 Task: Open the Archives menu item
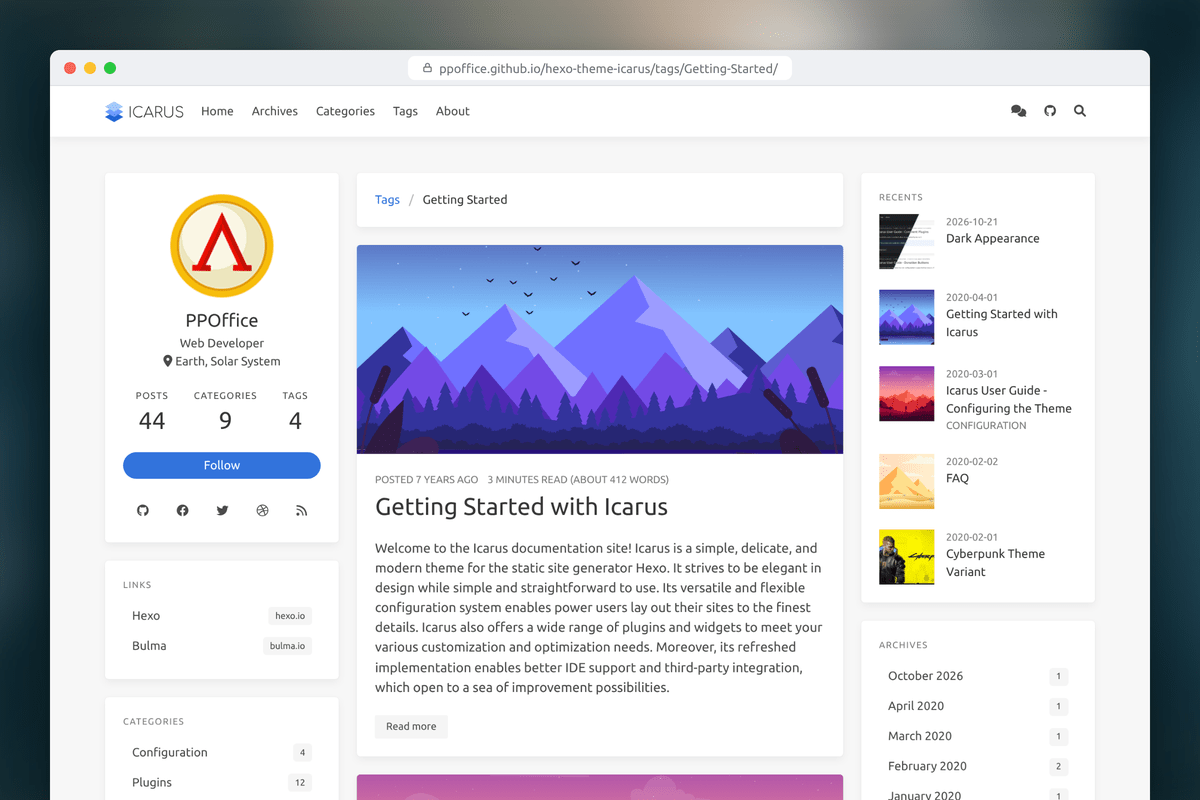(x=275, y=112)
